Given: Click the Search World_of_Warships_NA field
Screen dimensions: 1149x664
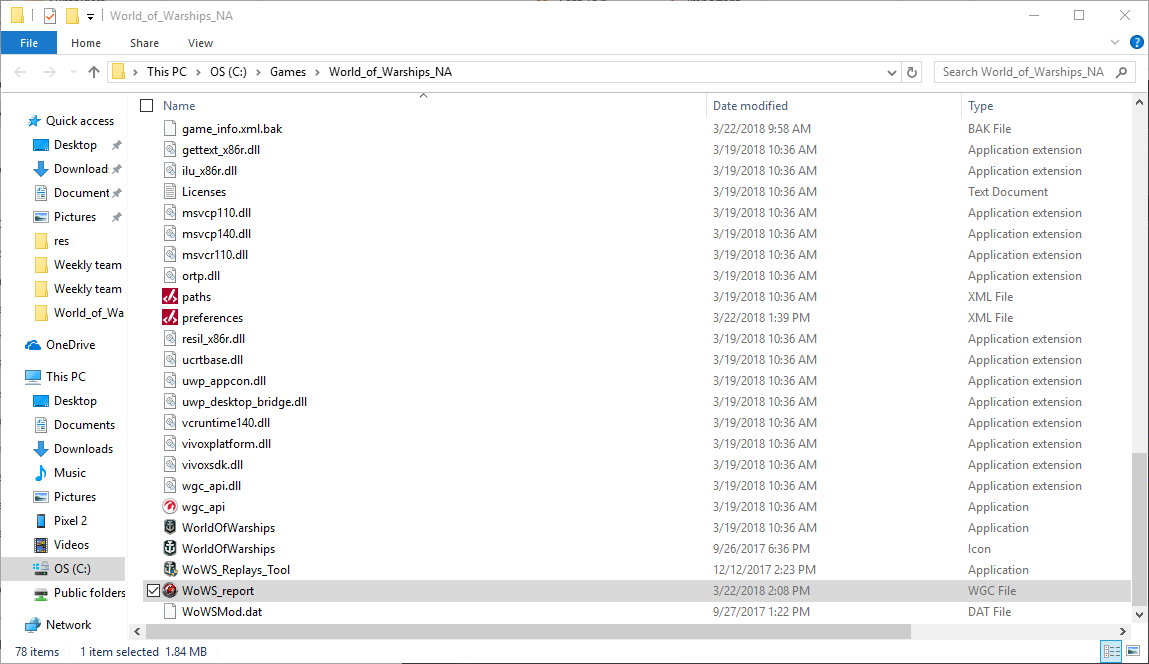Looking at the screenshot, I should click(1023, 72).
